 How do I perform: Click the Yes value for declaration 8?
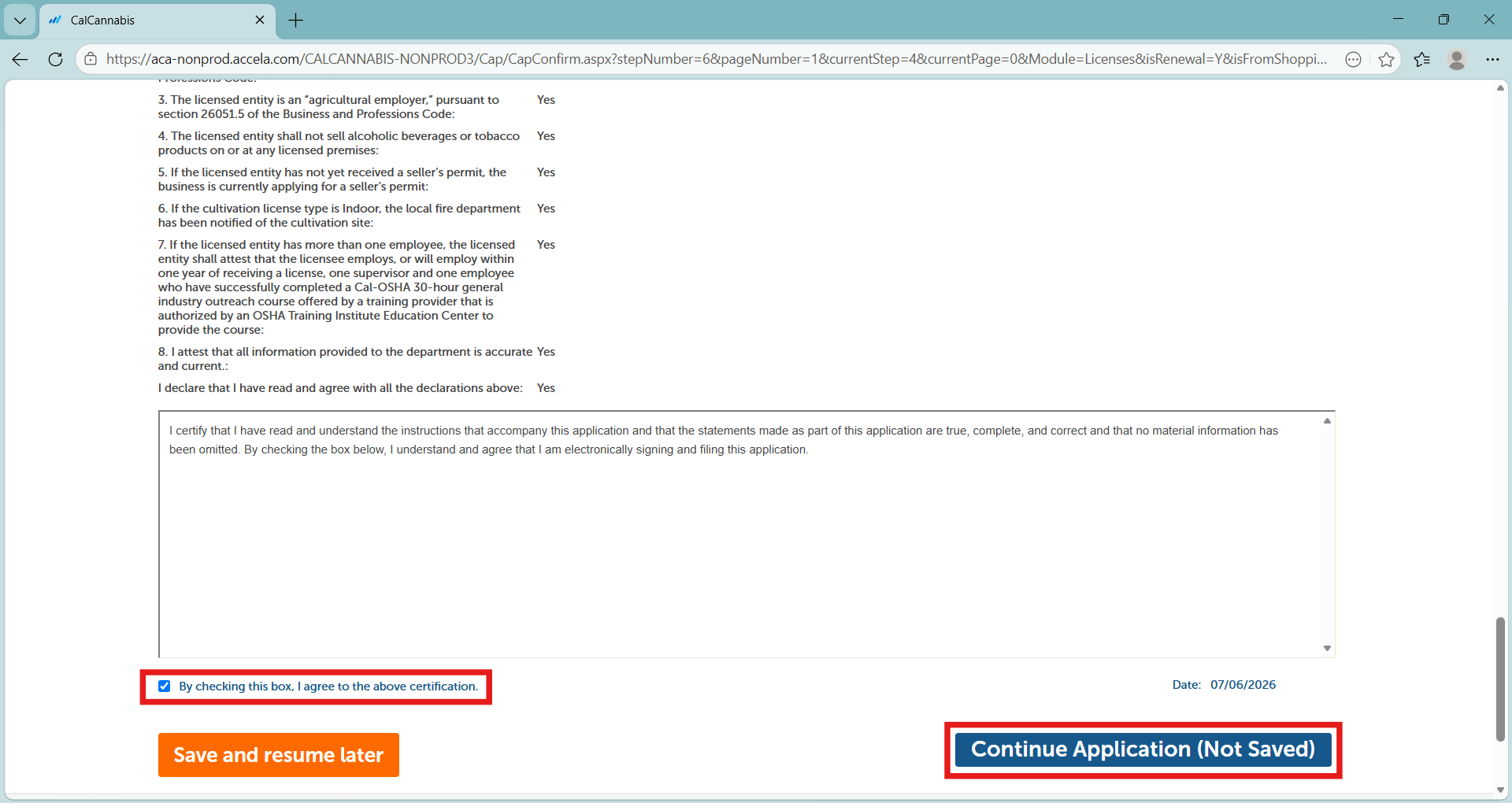coord(546,352)
